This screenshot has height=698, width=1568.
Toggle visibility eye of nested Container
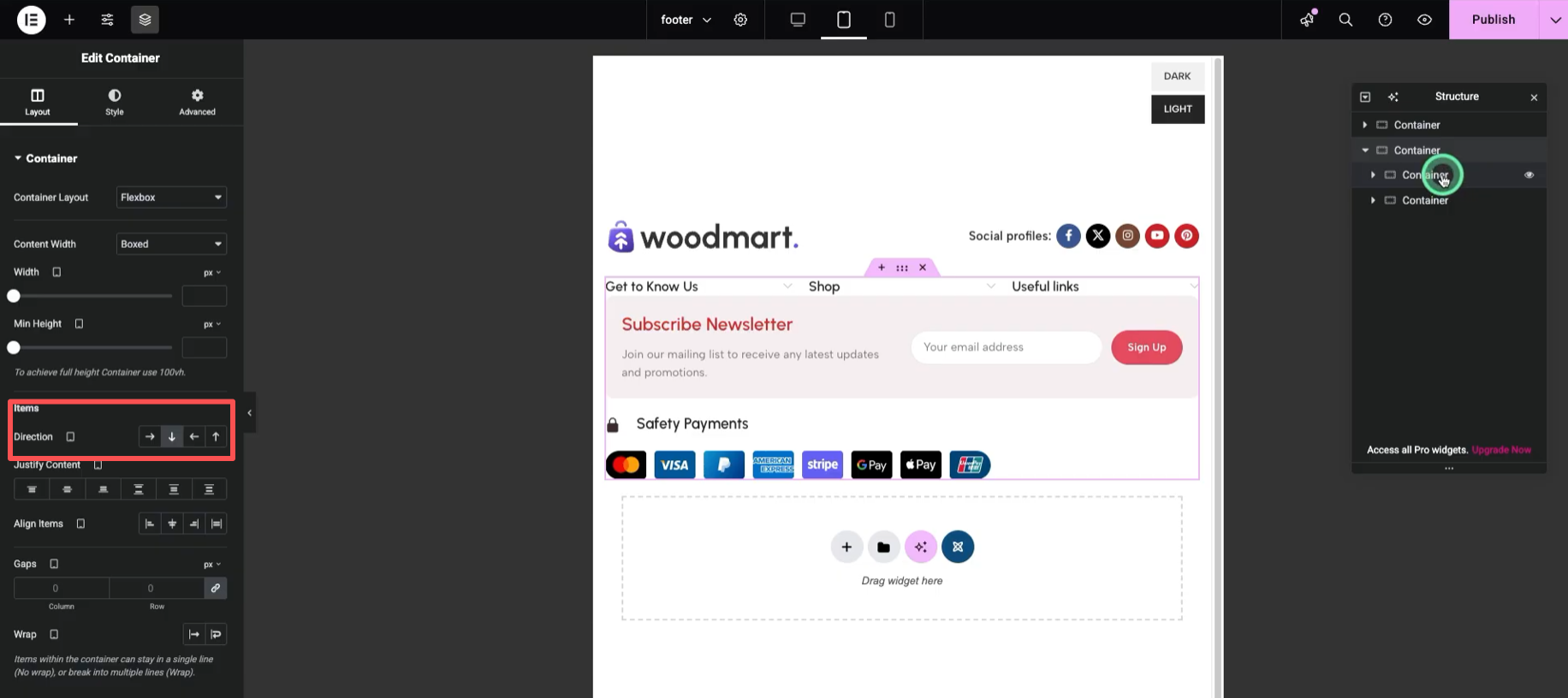(x=1529, y=174)
